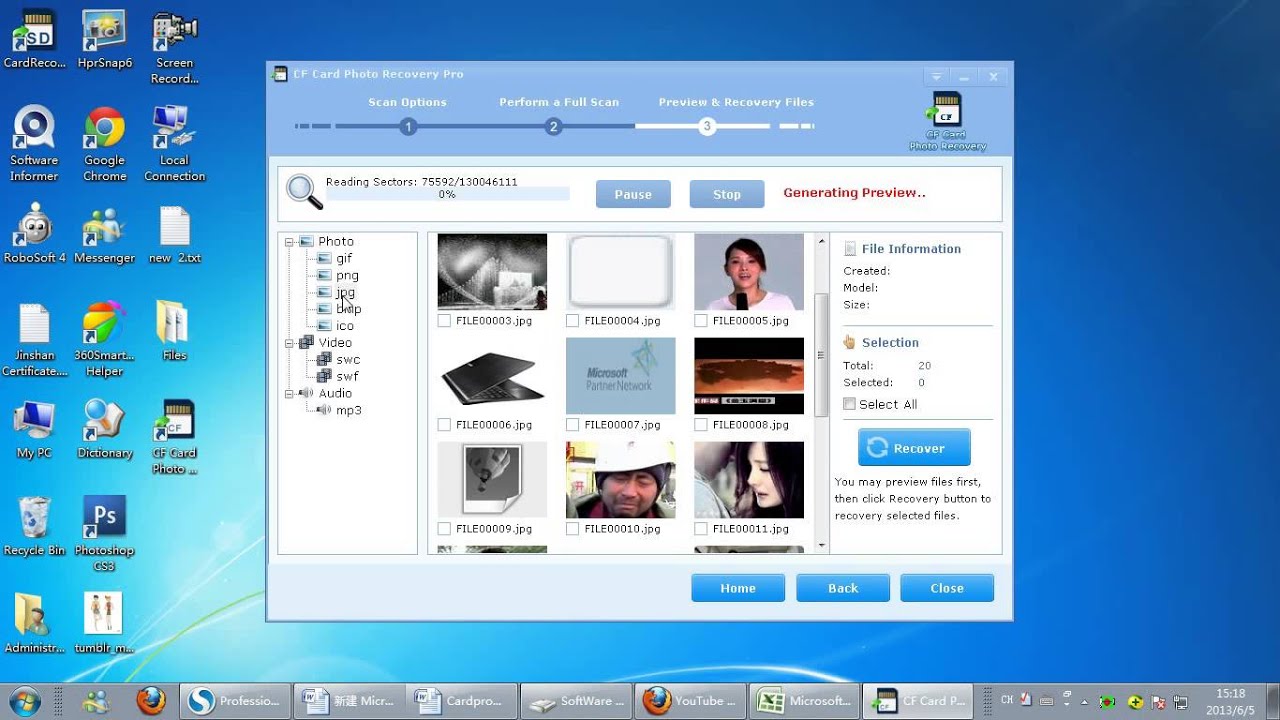
Task: Go to step 1 Scan Options
Action: point(407,127)
